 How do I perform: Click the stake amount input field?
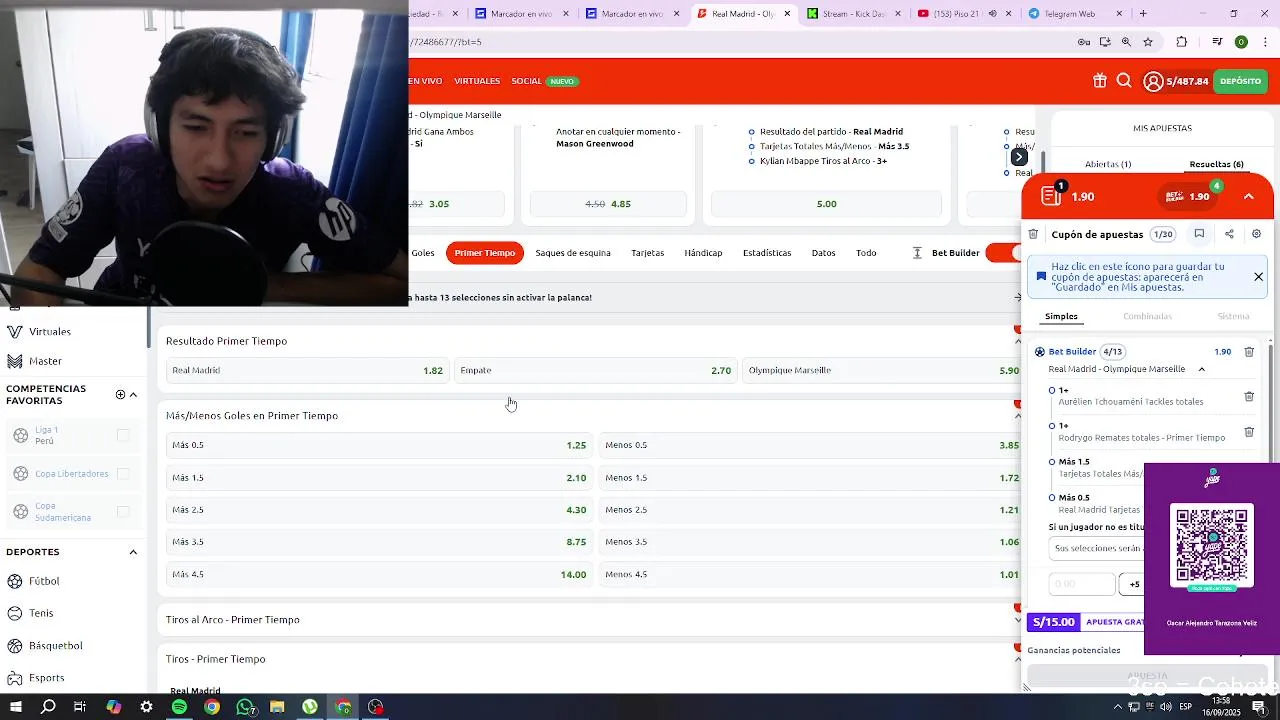[x=1081, y=584]
